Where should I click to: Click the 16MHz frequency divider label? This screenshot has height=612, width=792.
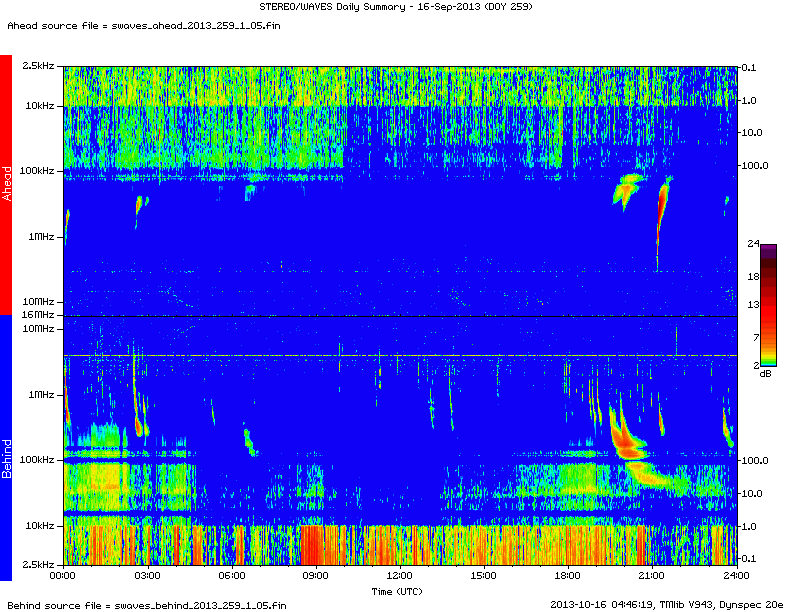[x=39, y=315]
